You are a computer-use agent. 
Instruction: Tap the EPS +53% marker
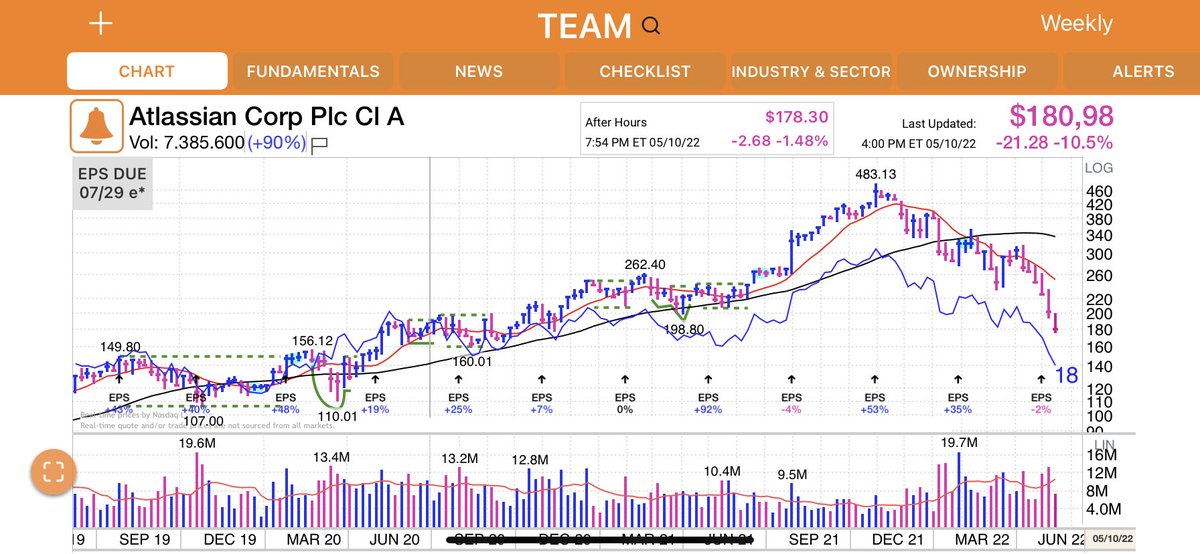[875, 403]
